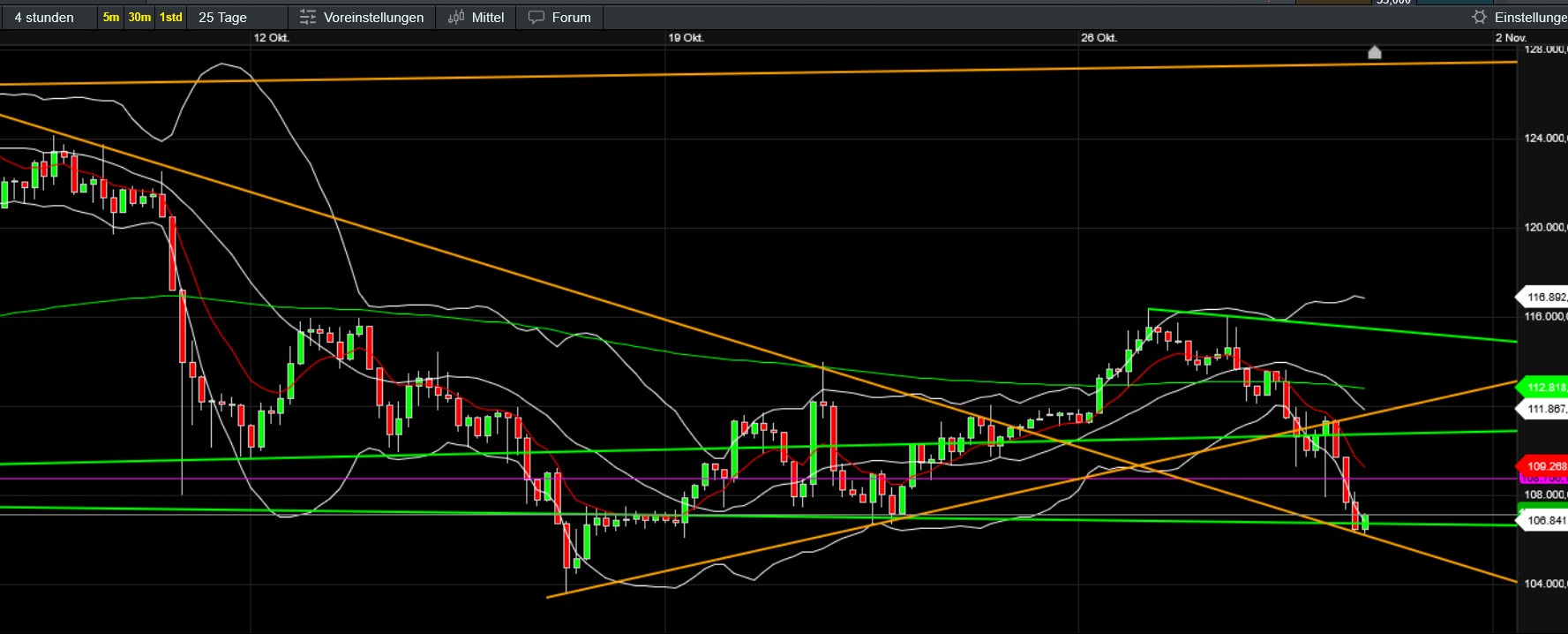Click the white 116.892 price label
The height and width of the screenshot is (634, 1568).
[1544, 298]
